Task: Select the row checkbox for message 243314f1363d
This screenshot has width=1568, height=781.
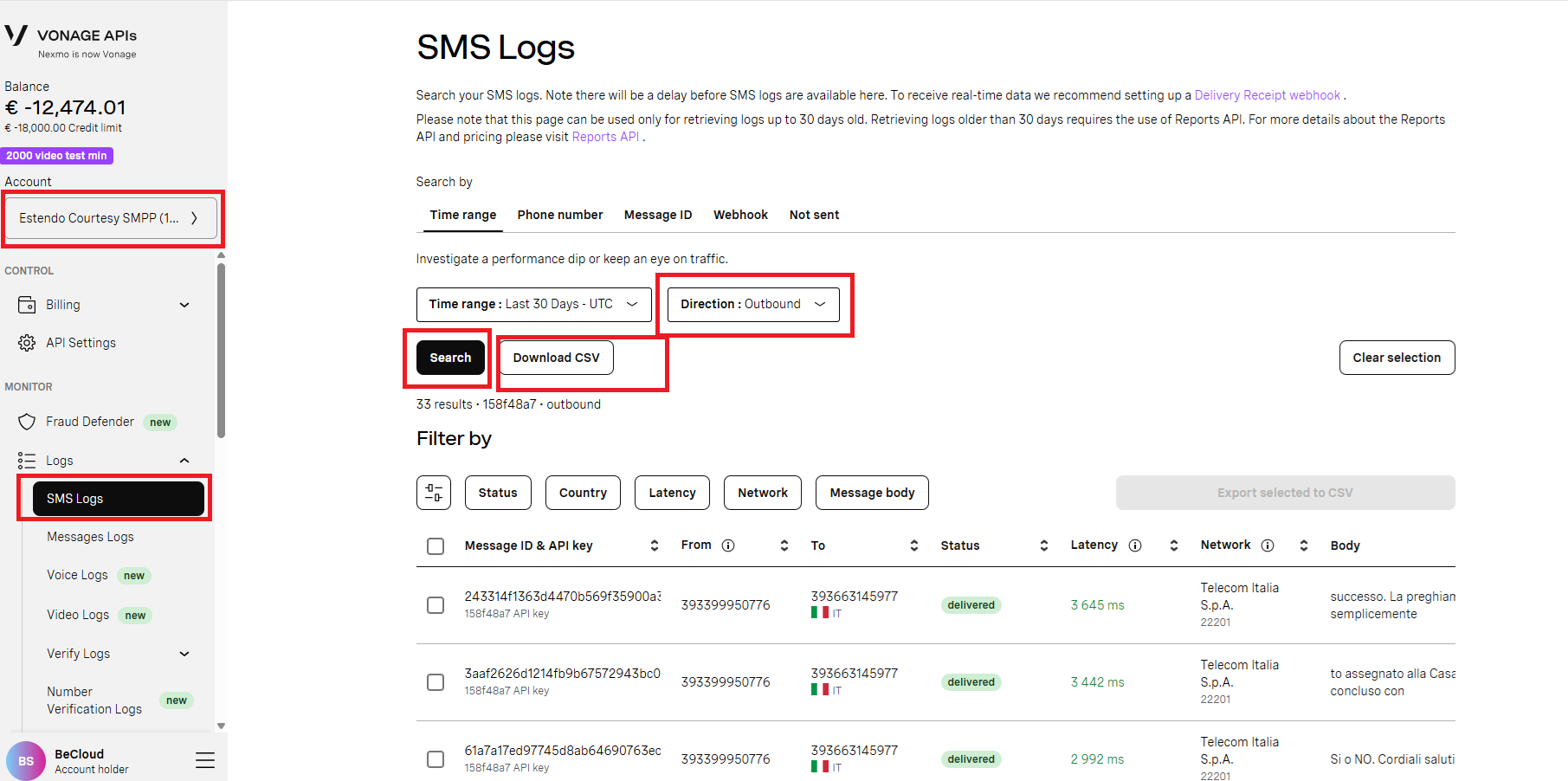Action: [436, 605]
